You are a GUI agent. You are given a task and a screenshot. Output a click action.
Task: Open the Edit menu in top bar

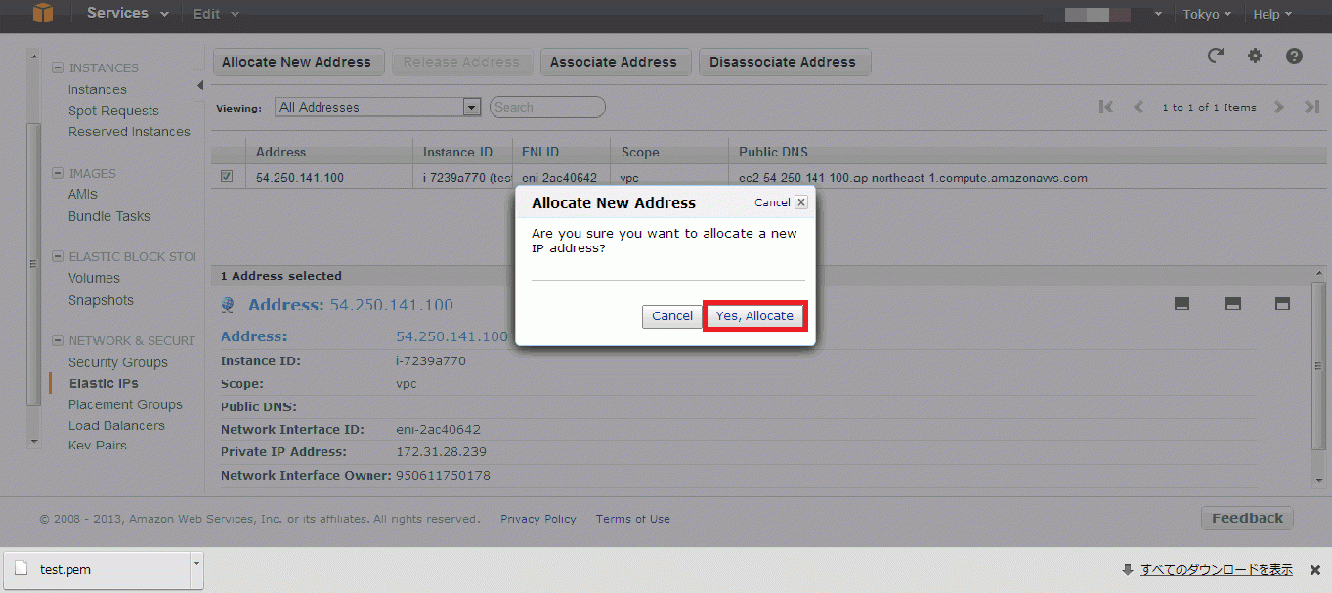click(216, 14)
